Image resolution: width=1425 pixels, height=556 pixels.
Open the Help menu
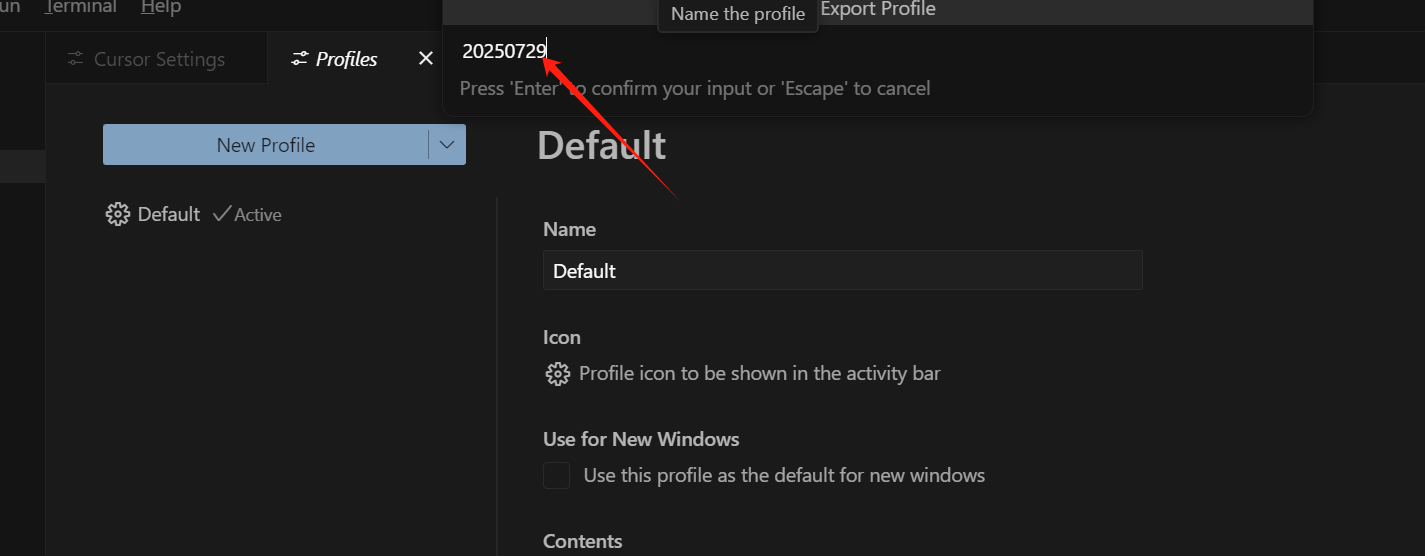[x=161, y=7]
